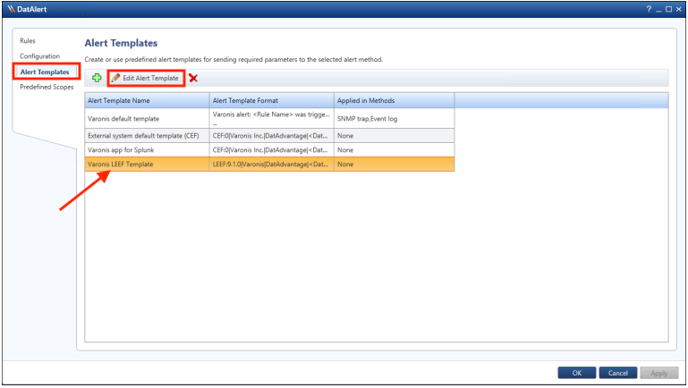
Task: Click the None cell in the Splunk row
Action: click(394, 150)
